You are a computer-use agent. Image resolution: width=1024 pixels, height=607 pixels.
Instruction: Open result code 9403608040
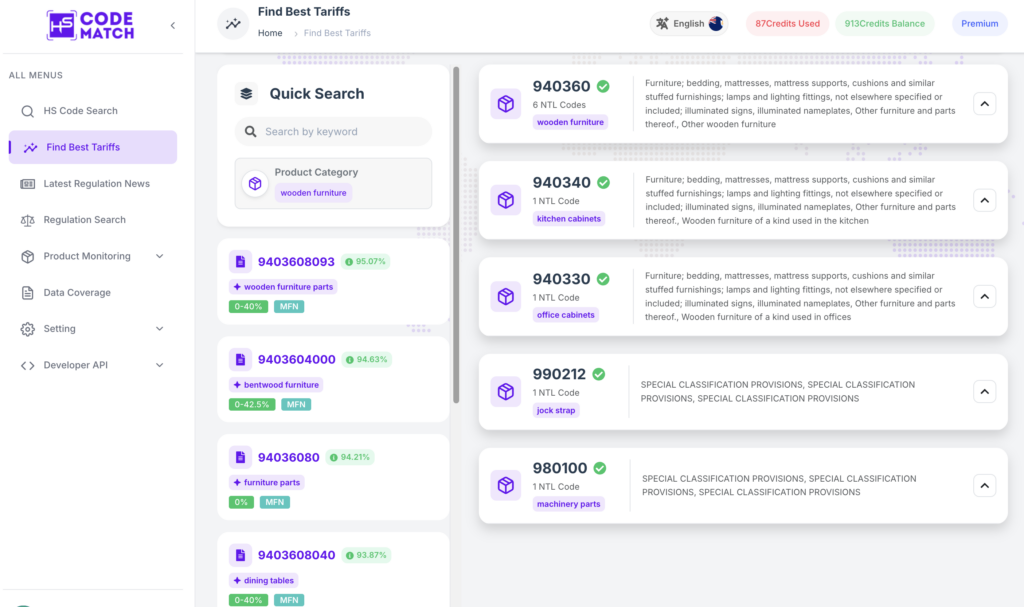click(x=296, y=555)
